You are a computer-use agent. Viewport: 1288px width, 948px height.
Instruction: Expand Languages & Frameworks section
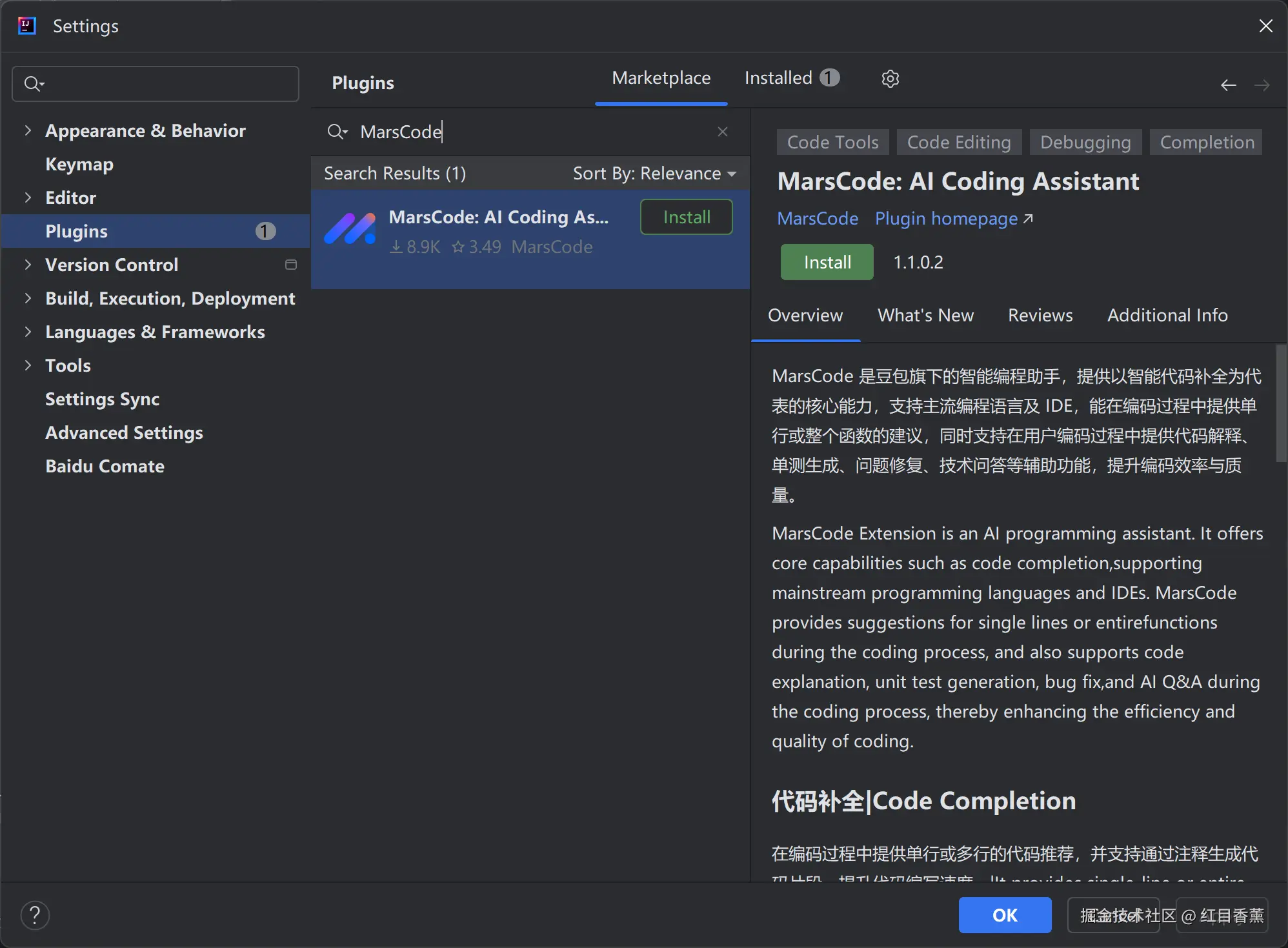pos(28,332)
